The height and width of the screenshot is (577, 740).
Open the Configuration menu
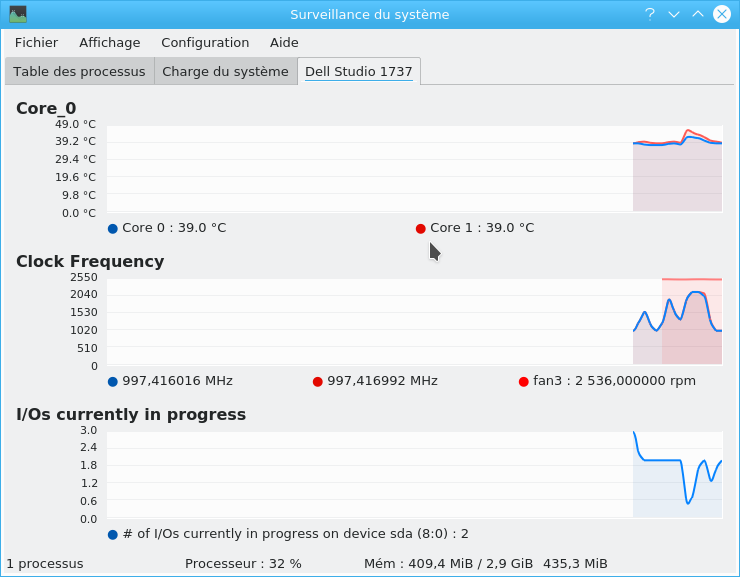[x=205, y=42]
